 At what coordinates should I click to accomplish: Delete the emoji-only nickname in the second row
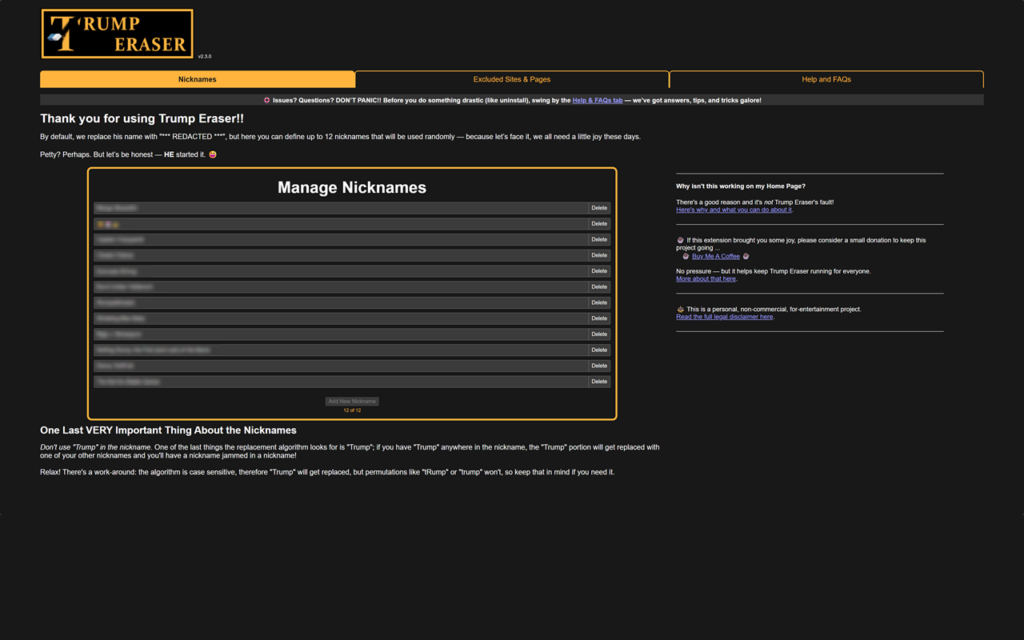tap(599, 224)
